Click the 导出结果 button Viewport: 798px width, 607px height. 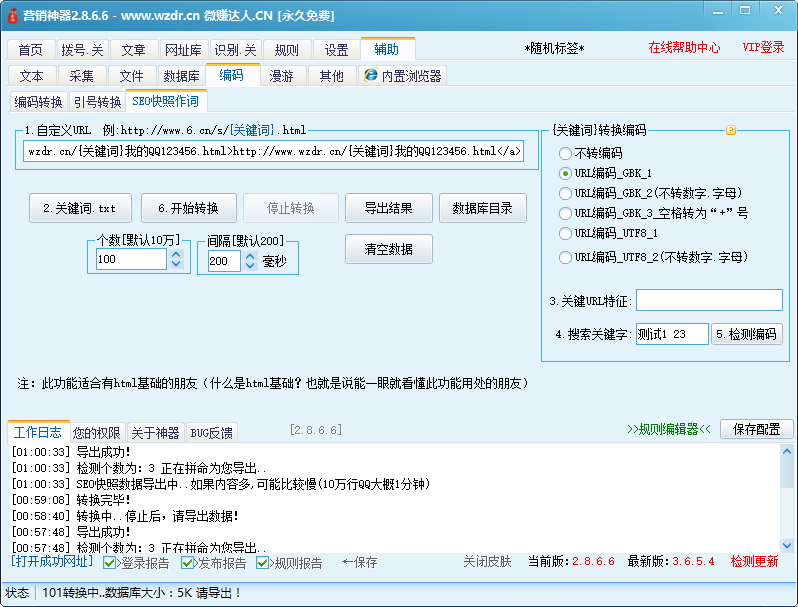(389, 208)
